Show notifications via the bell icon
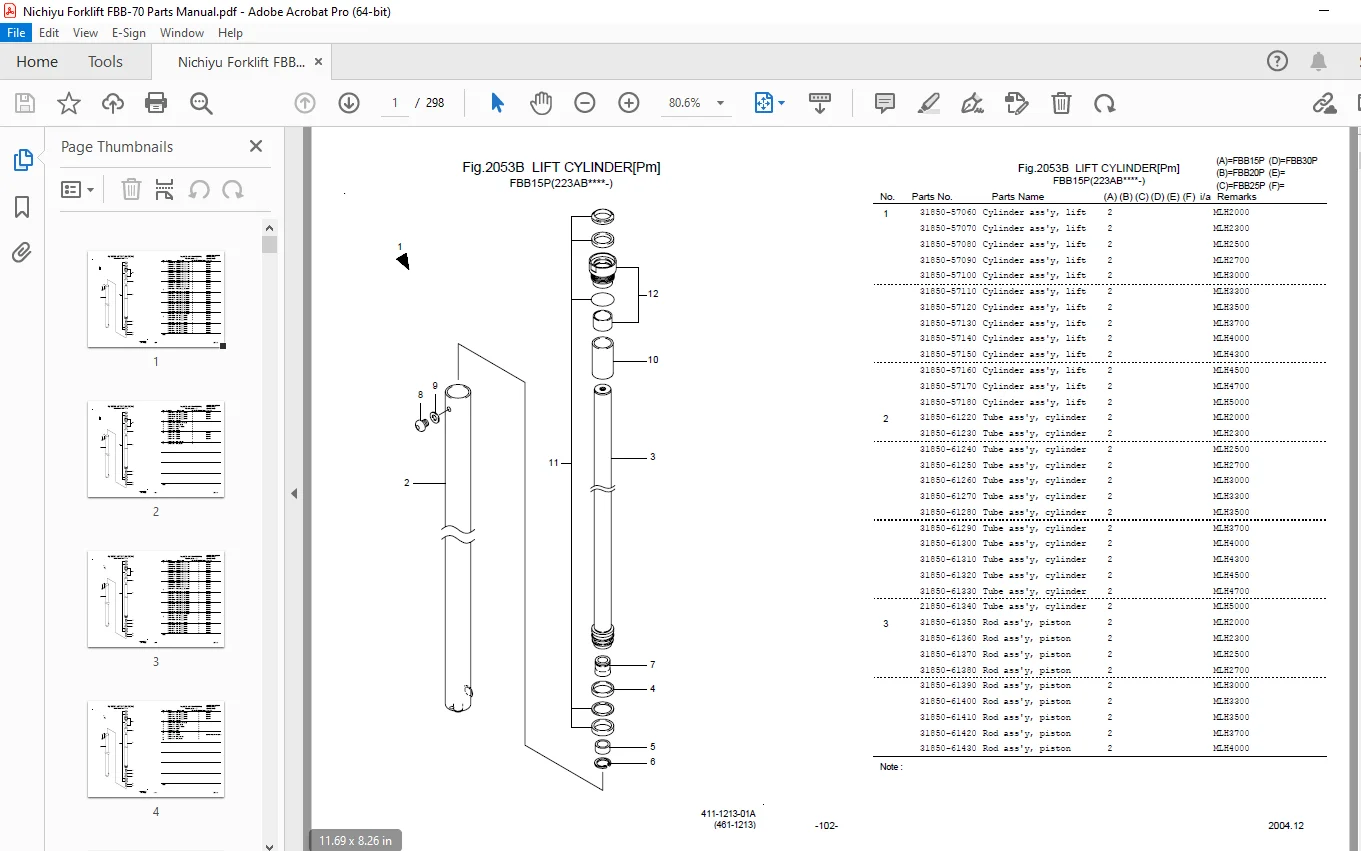The image size is (1361, 851). (x=1320, y=61)
